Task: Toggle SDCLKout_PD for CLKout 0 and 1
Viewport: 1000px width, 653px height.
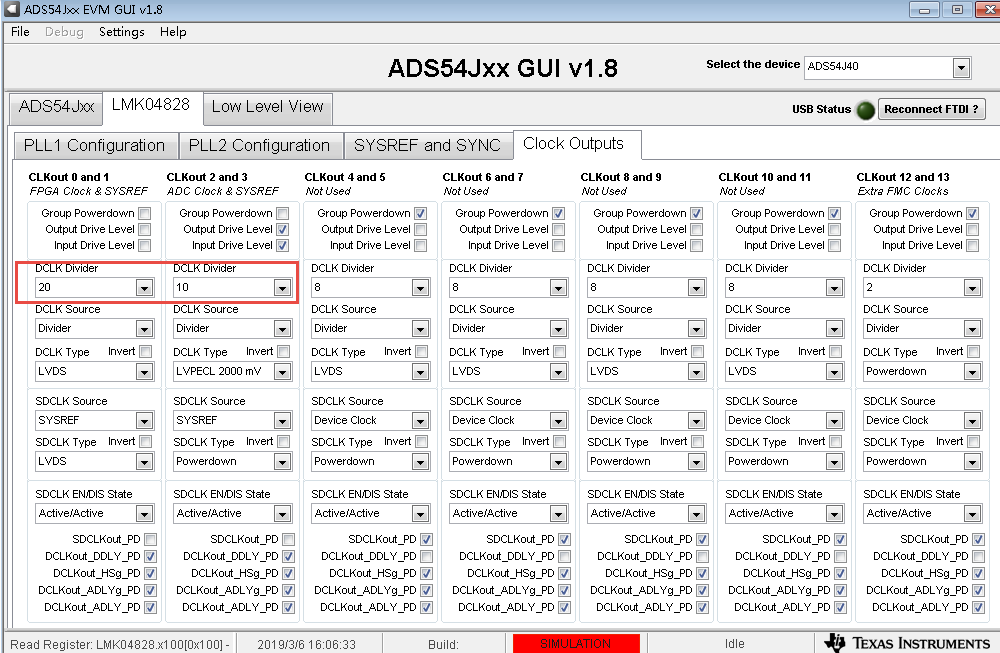Action: click(x=151, y=539)
